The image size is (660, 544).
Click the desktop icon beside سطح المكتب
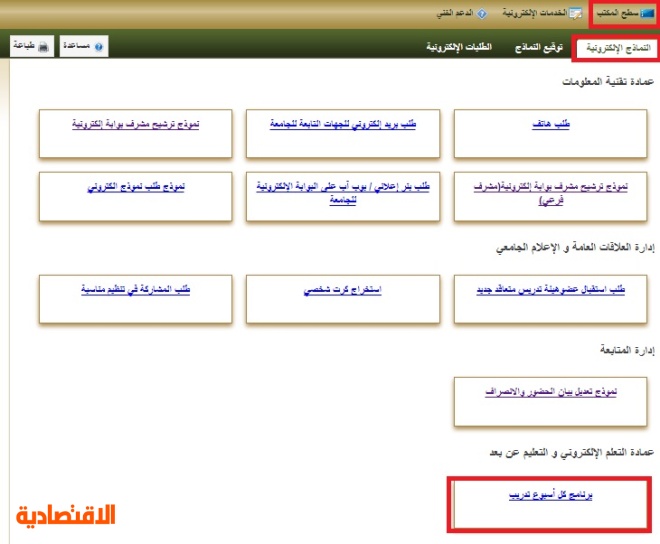[x=647, y=13]
